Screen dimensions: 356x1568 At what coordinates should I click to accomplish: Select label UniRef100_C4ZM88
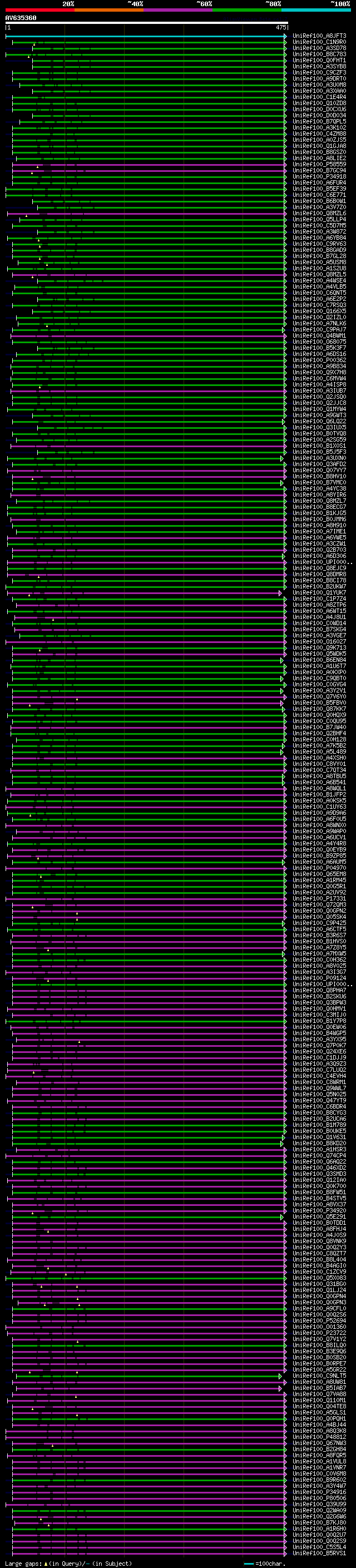(x=319, y=134)
